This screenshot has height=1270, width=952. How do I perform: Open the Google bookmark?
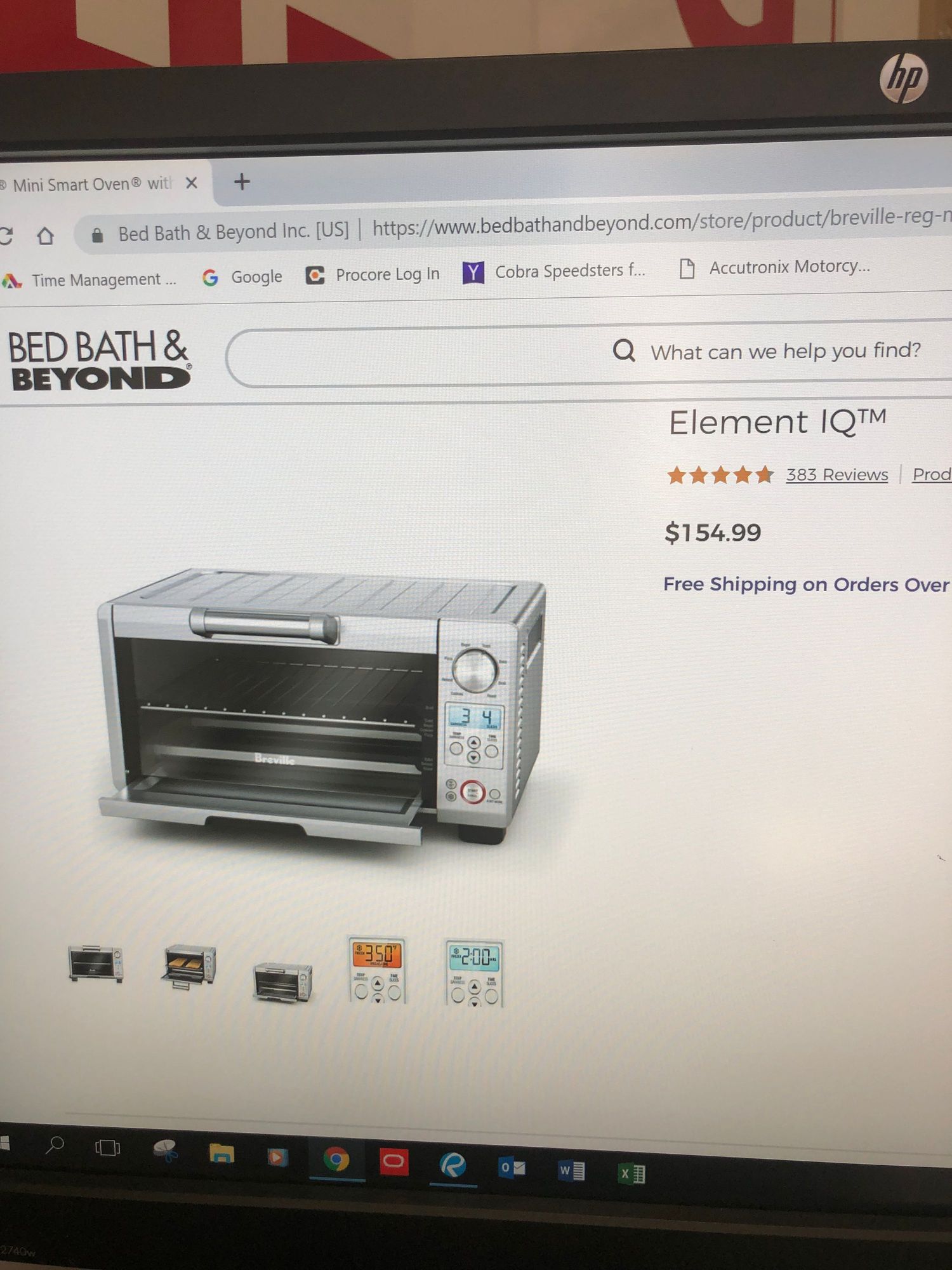click(242, 277)
